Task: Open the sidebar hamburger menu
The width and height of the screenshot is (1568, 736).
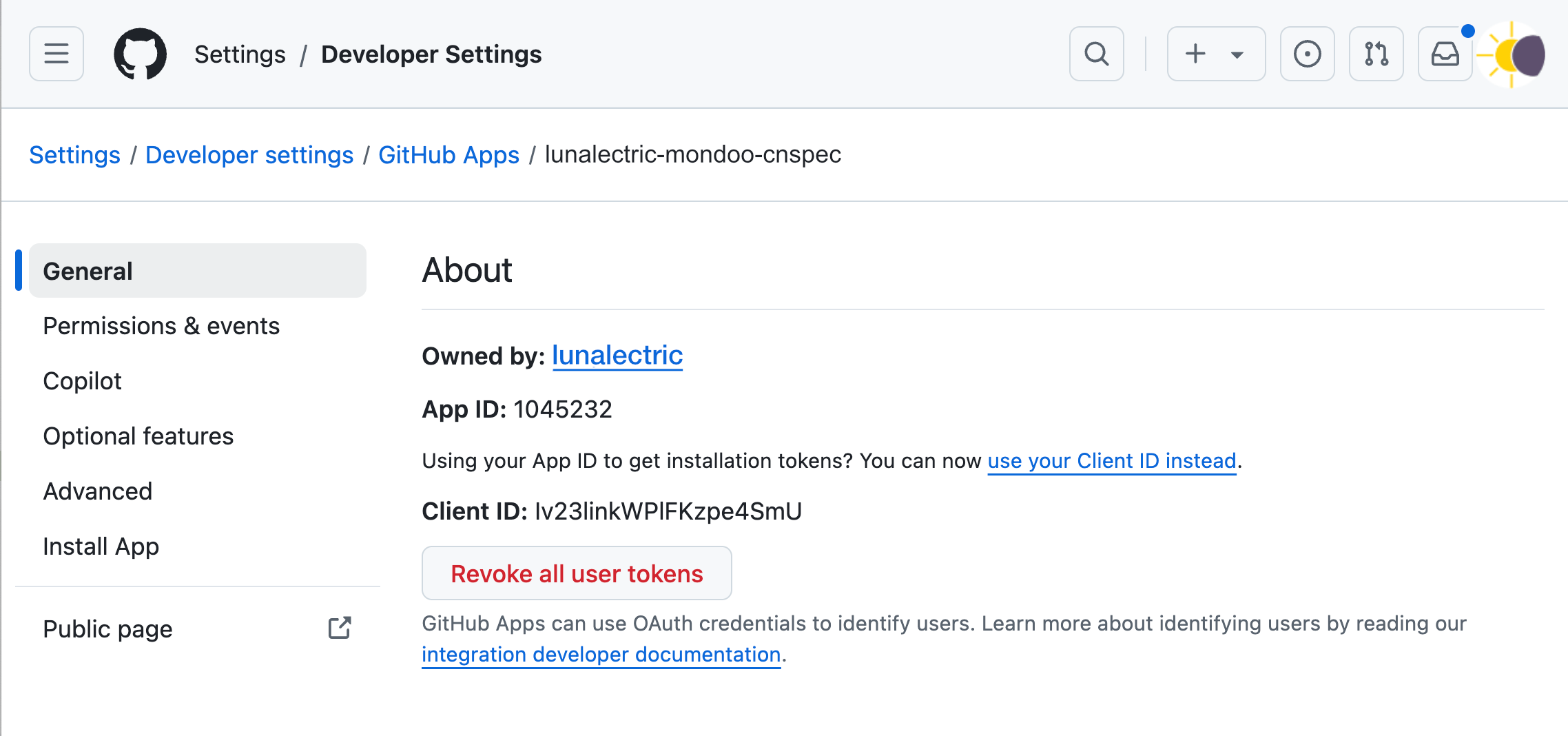Action: 55,53
